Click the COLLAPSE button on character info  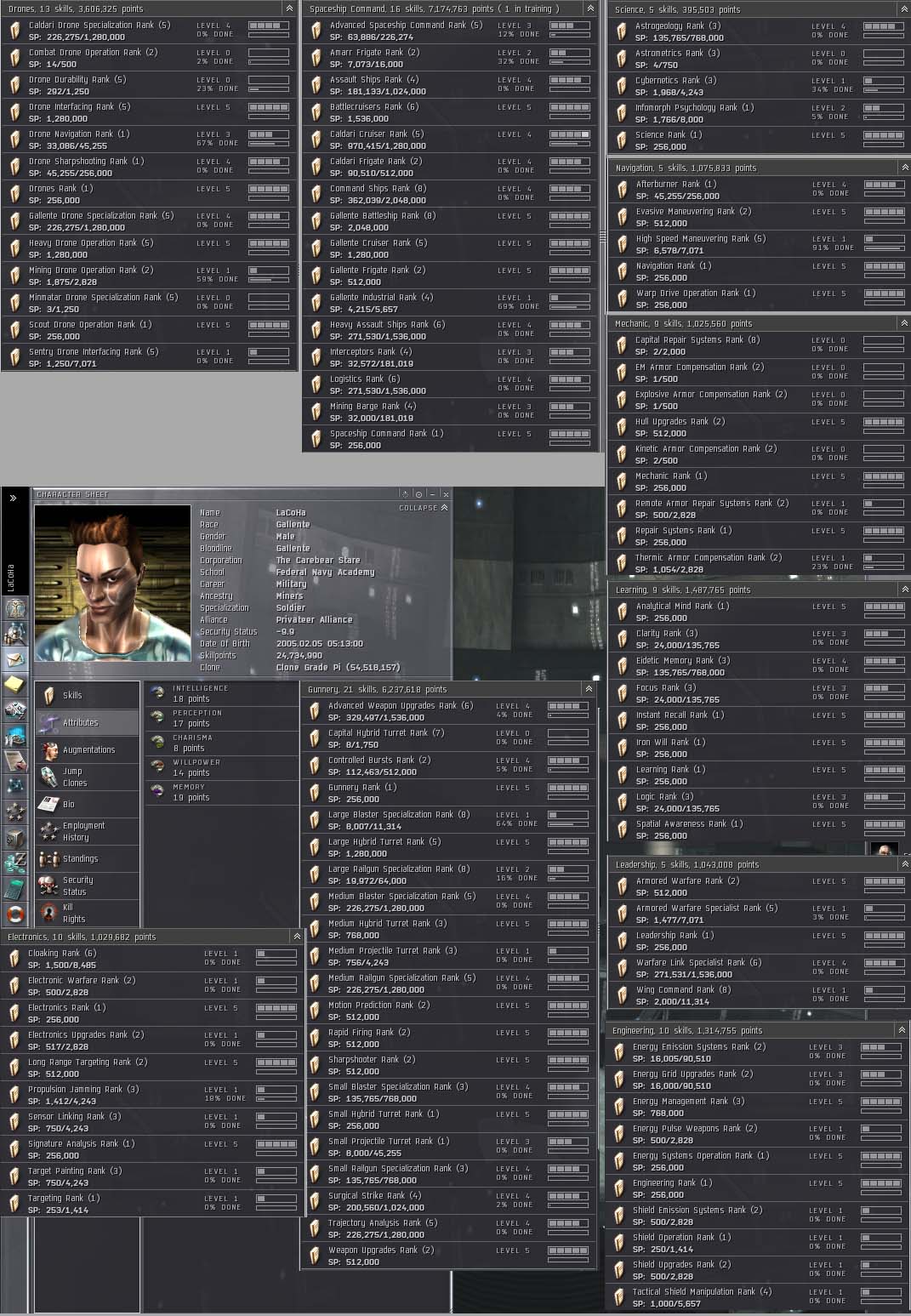point(424,508)
